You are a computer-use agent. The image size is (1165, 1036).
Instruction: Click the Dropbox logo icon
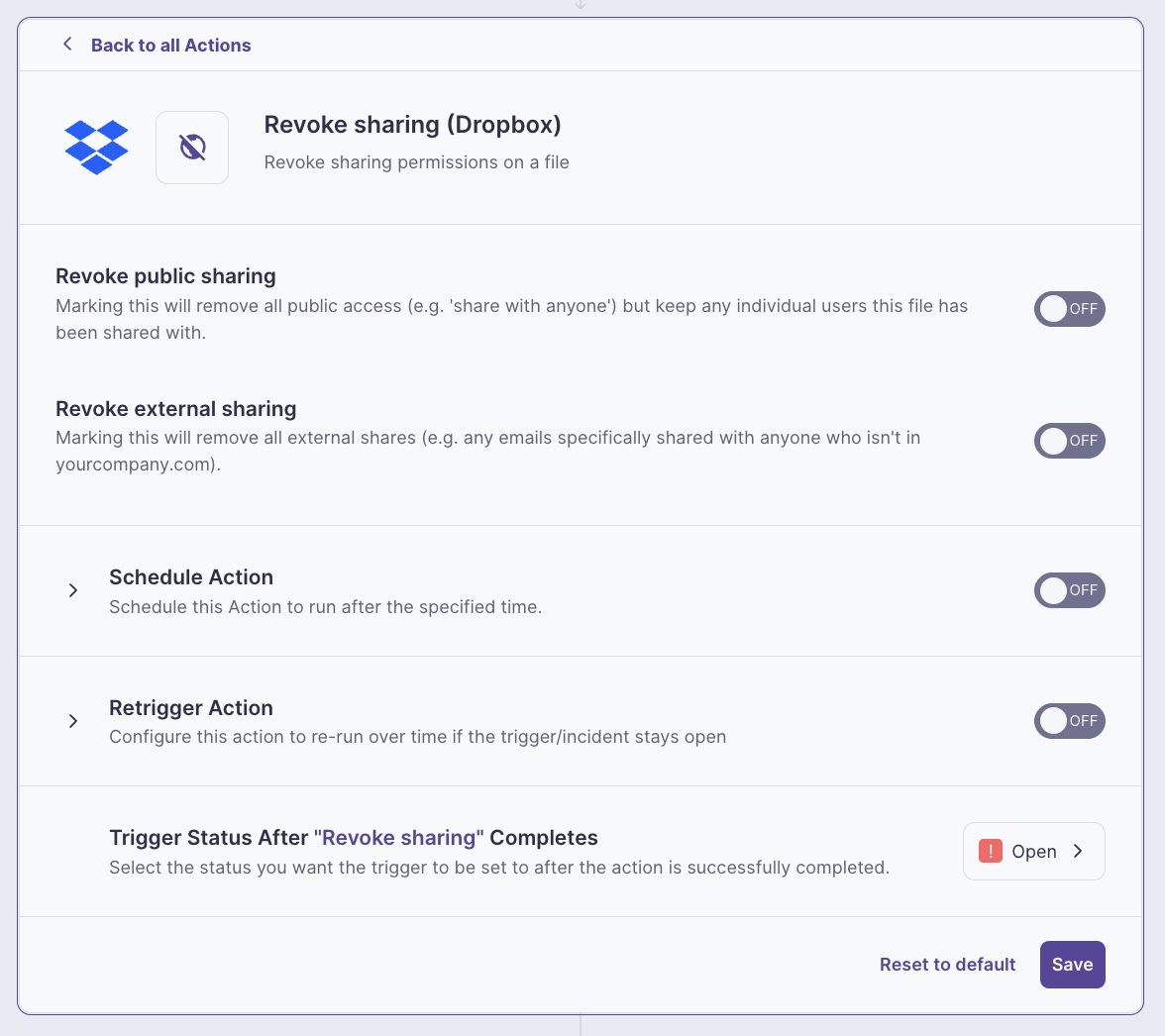(x=97, y=147)
